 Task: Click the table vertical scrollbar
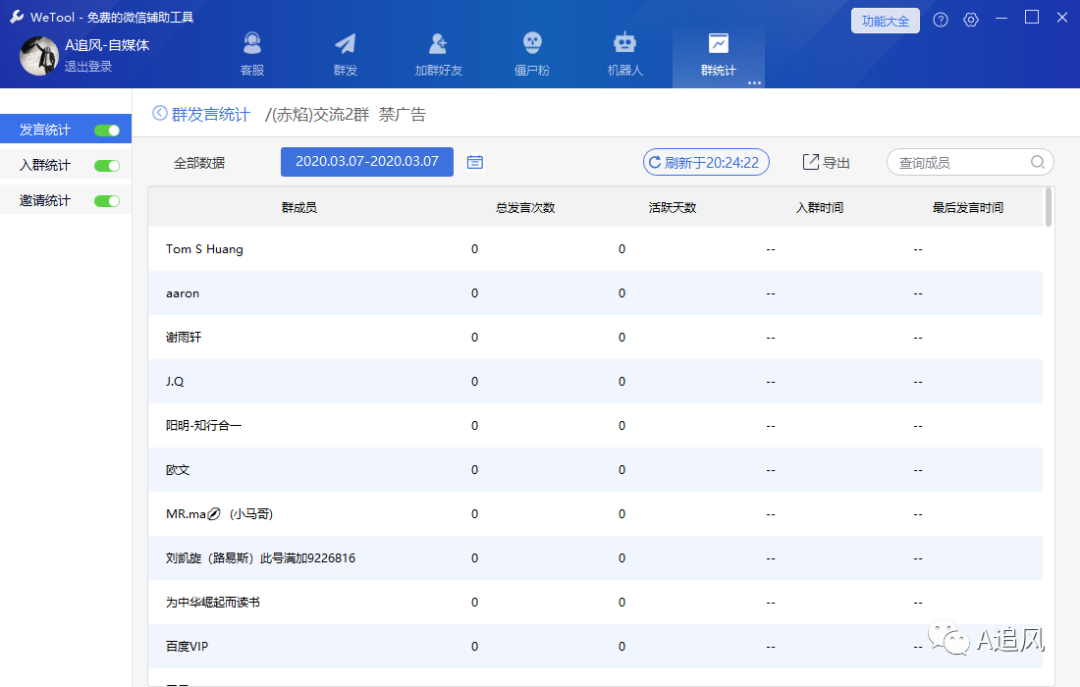(x=1048, y=207)
